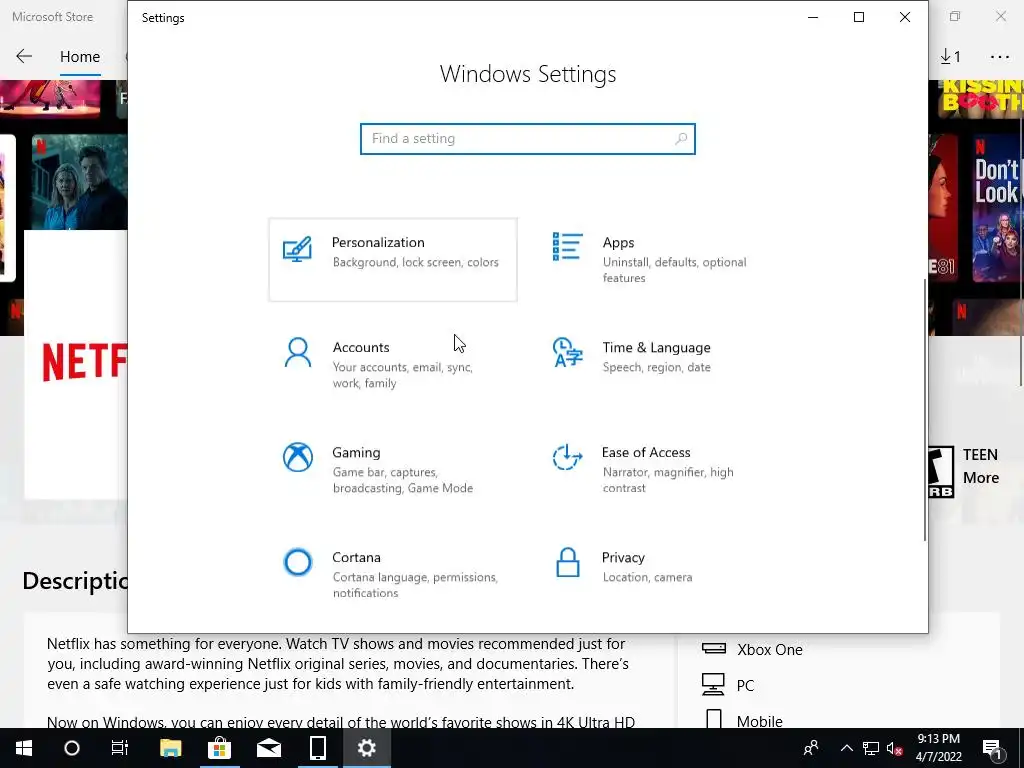Maximize the Settings window
1024x768 pixels.
859,17
